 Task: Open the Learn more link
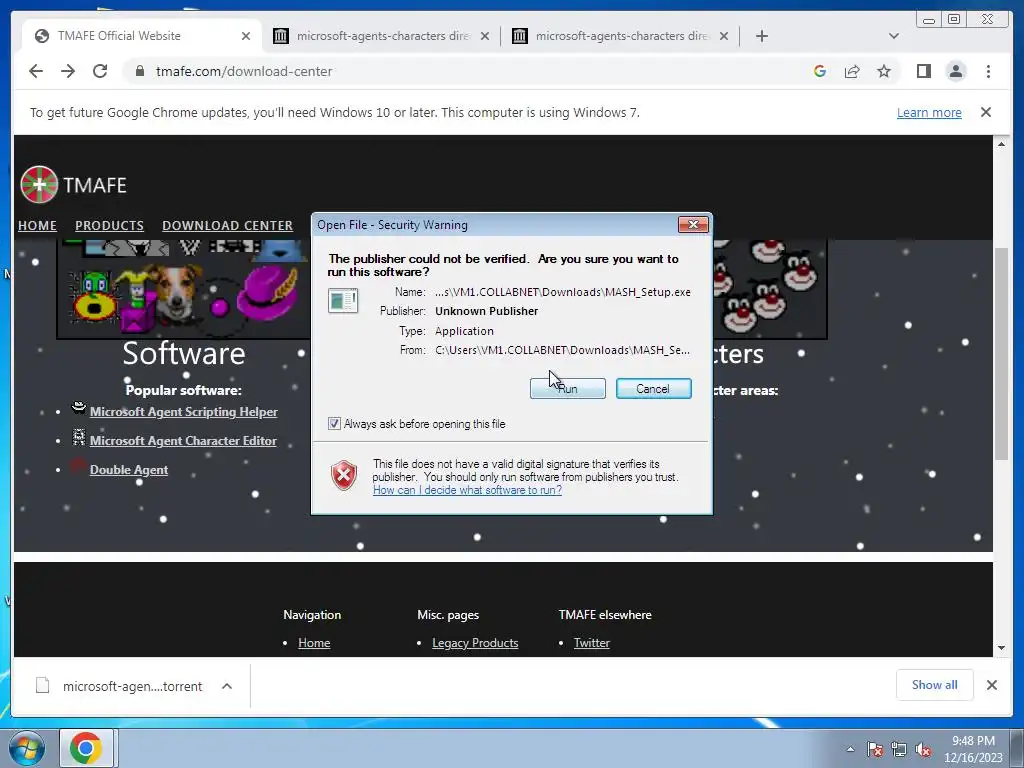click(x=929, y=112)
